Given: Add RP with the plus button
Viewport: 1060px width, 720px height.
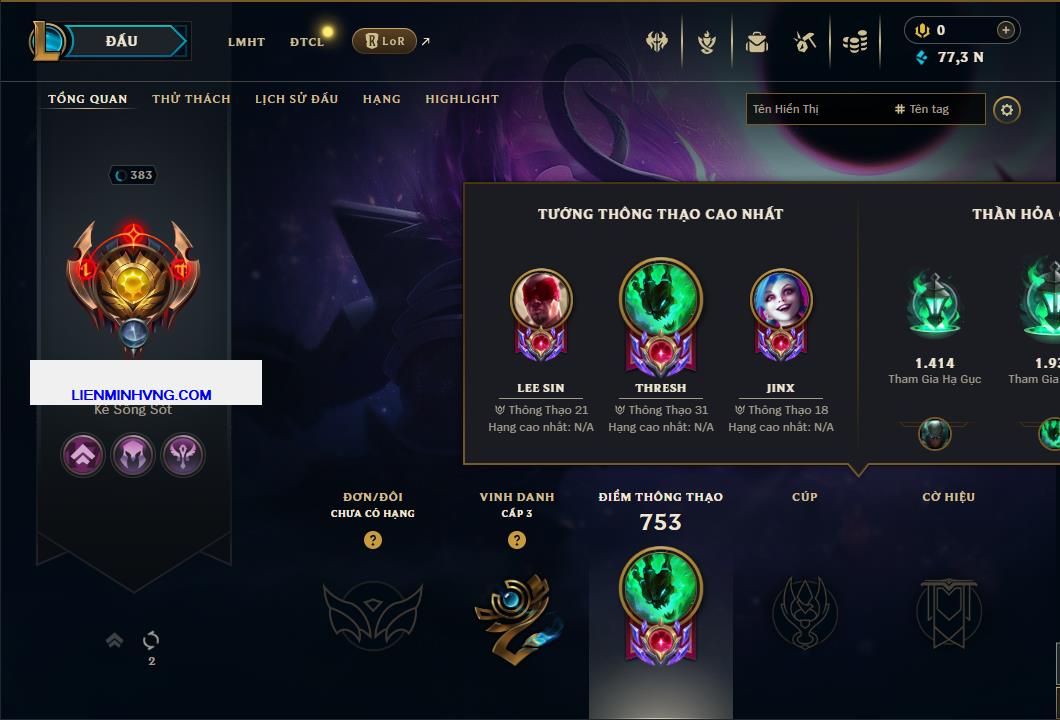Looking at the screenshot, I should pos(1005,30).
